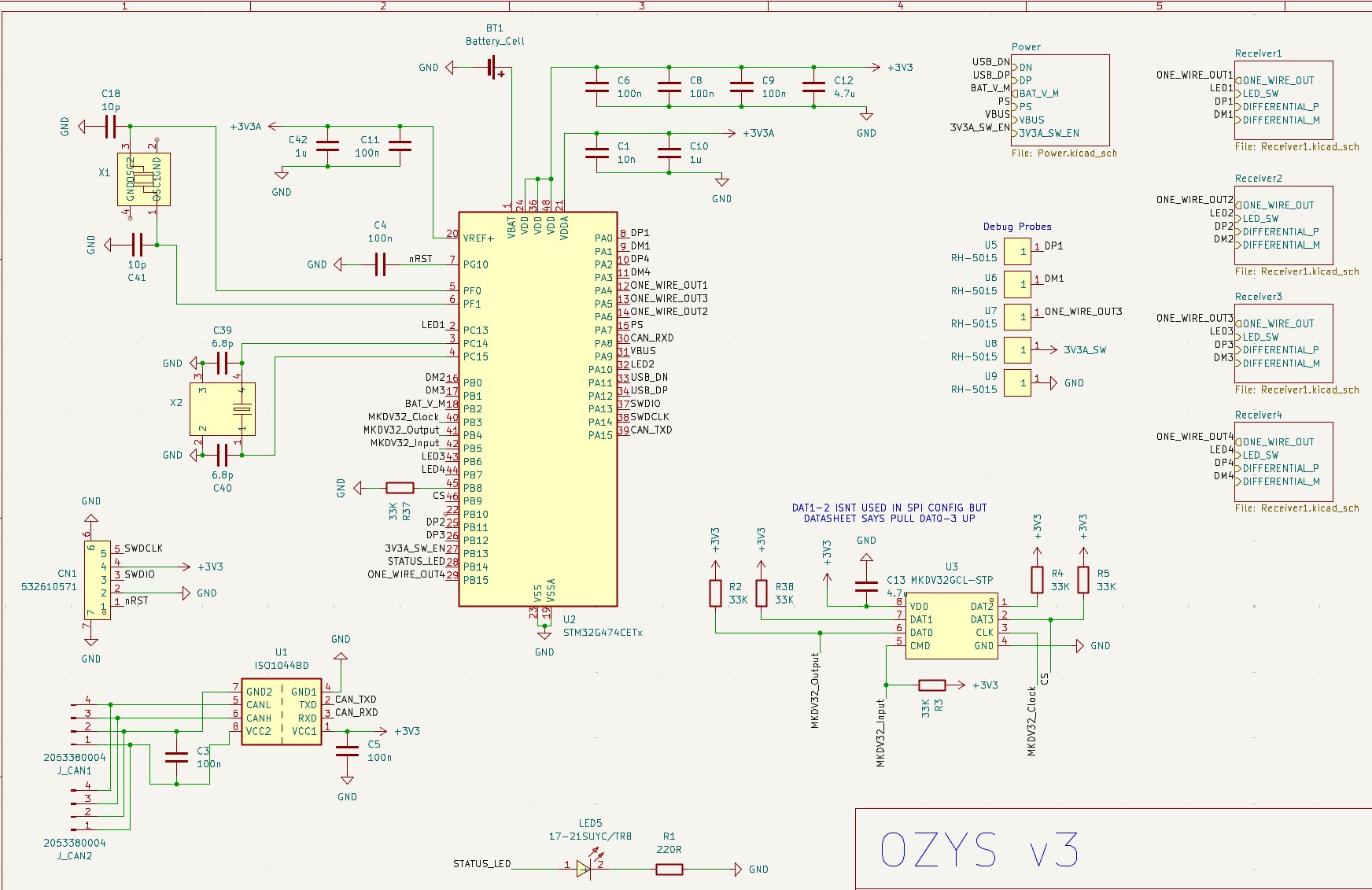The width and height of the screenshot is (1372, 890).
Task: Open the Receiver1 hierarchical sheet block
Action: pos(1283,100)
